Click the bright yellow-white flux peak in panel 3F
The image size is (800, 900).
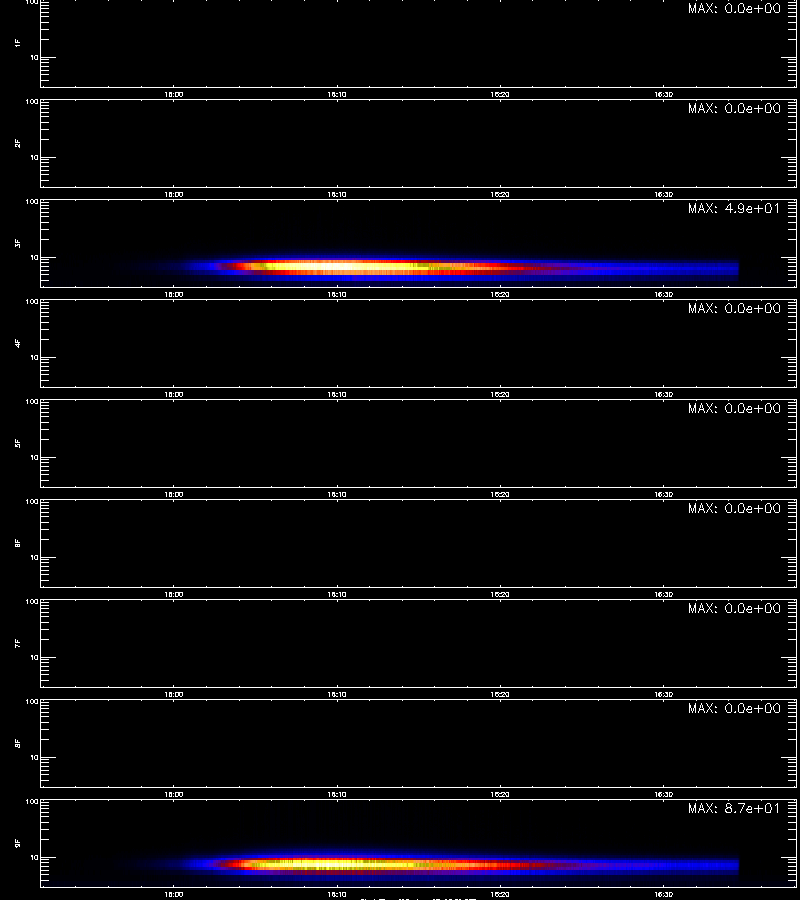339,266
